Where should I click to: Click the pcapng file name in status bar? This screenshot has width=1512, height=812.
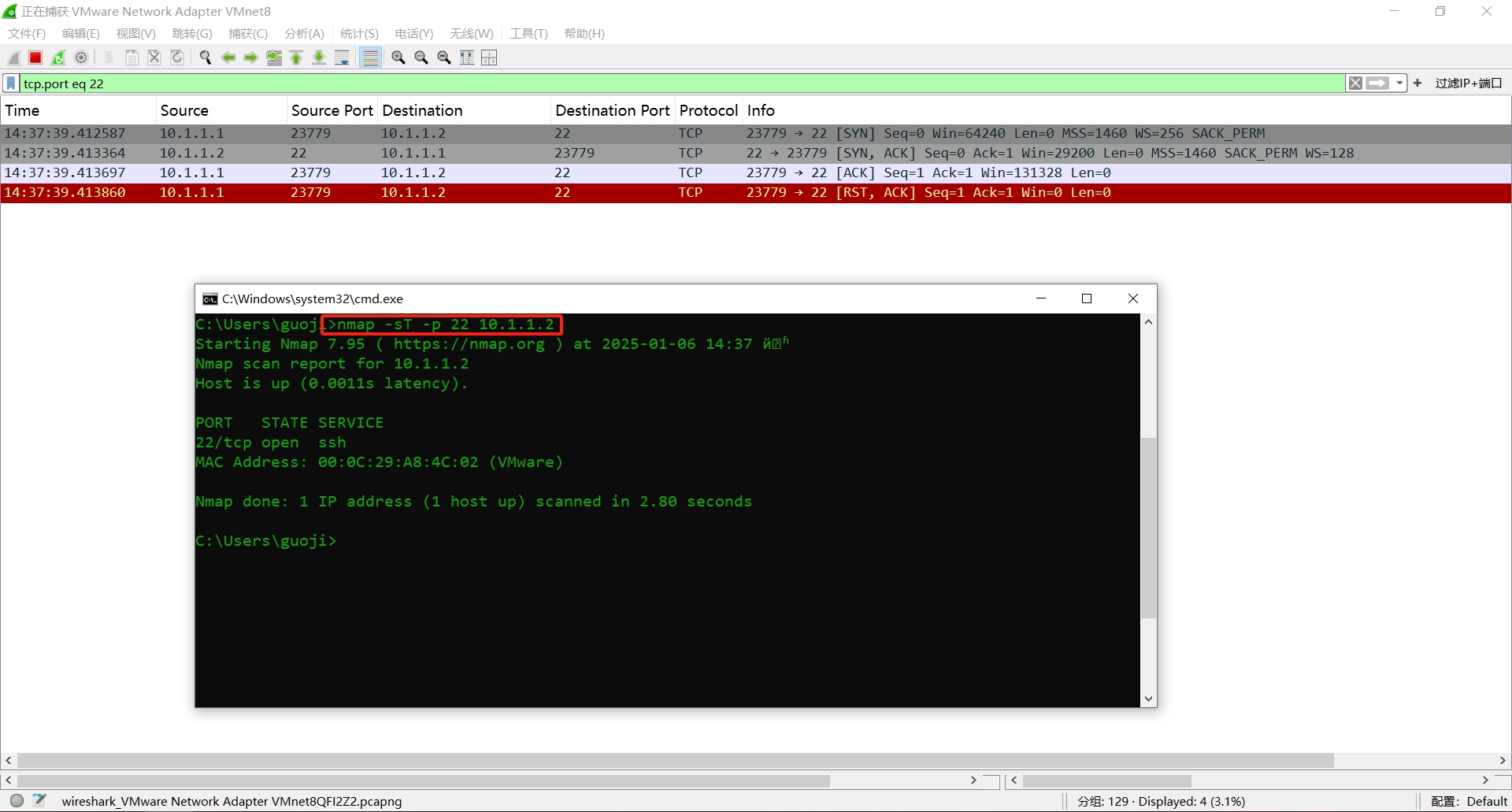pyautogui.click(x=232, y=802)
